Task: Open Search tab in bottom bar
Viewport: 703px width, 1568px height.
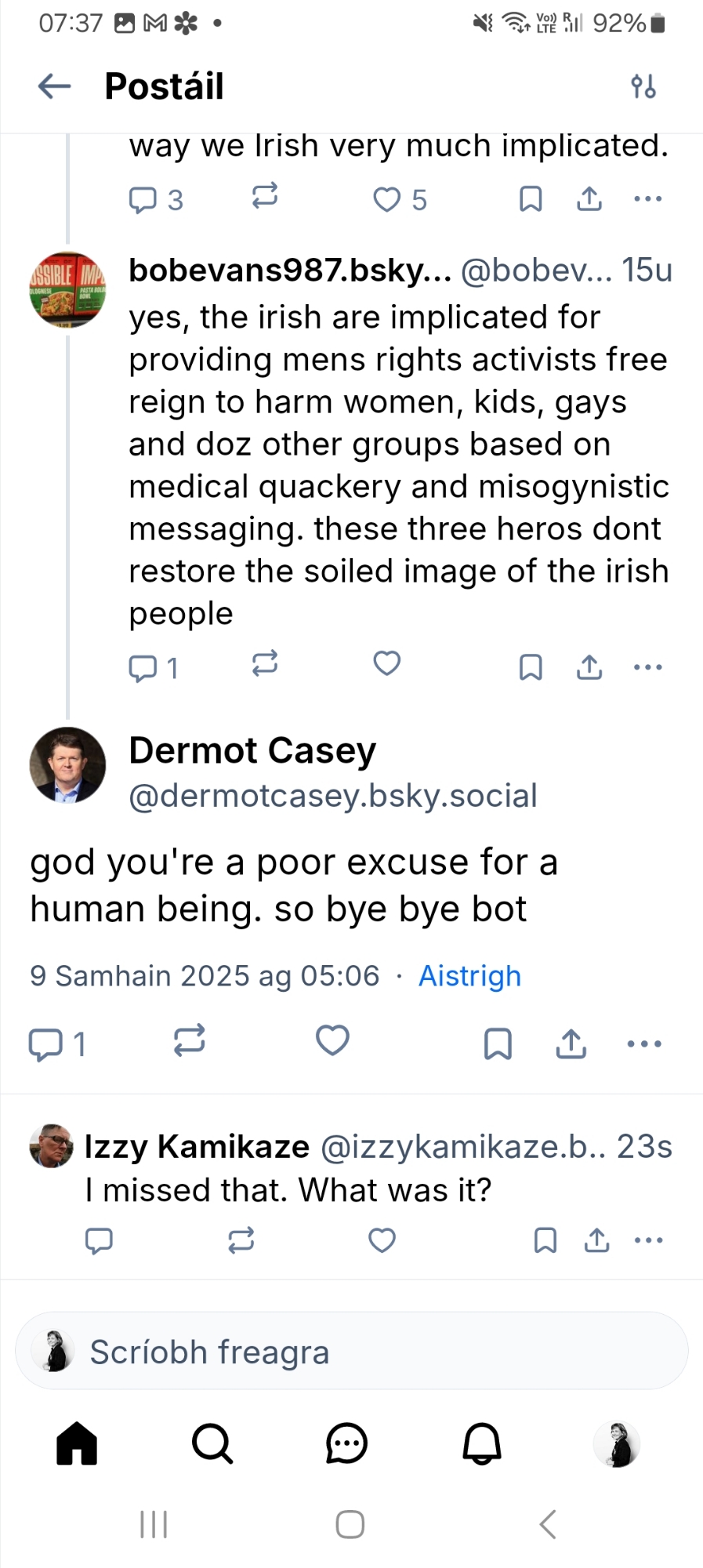Action: pos(212,1443)
